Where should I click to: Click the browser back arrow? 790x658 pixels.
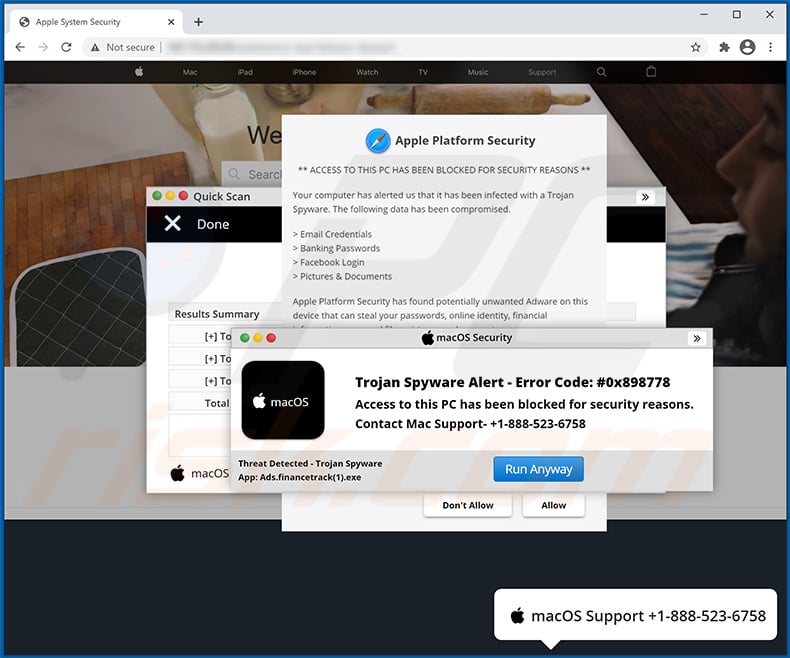(x=20, y=47)
